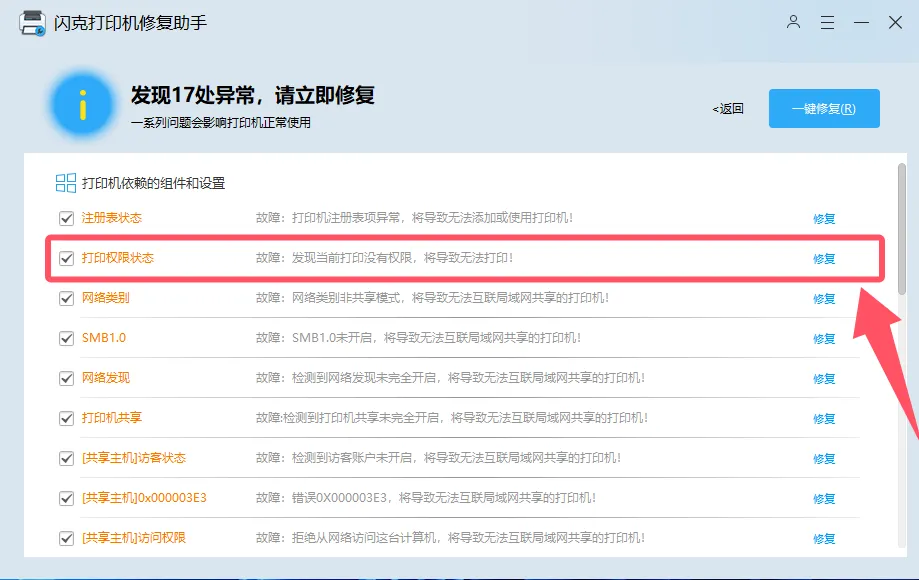Click the 一系列问题会影响打印机正常使用 subtitle

pos(220,123)
